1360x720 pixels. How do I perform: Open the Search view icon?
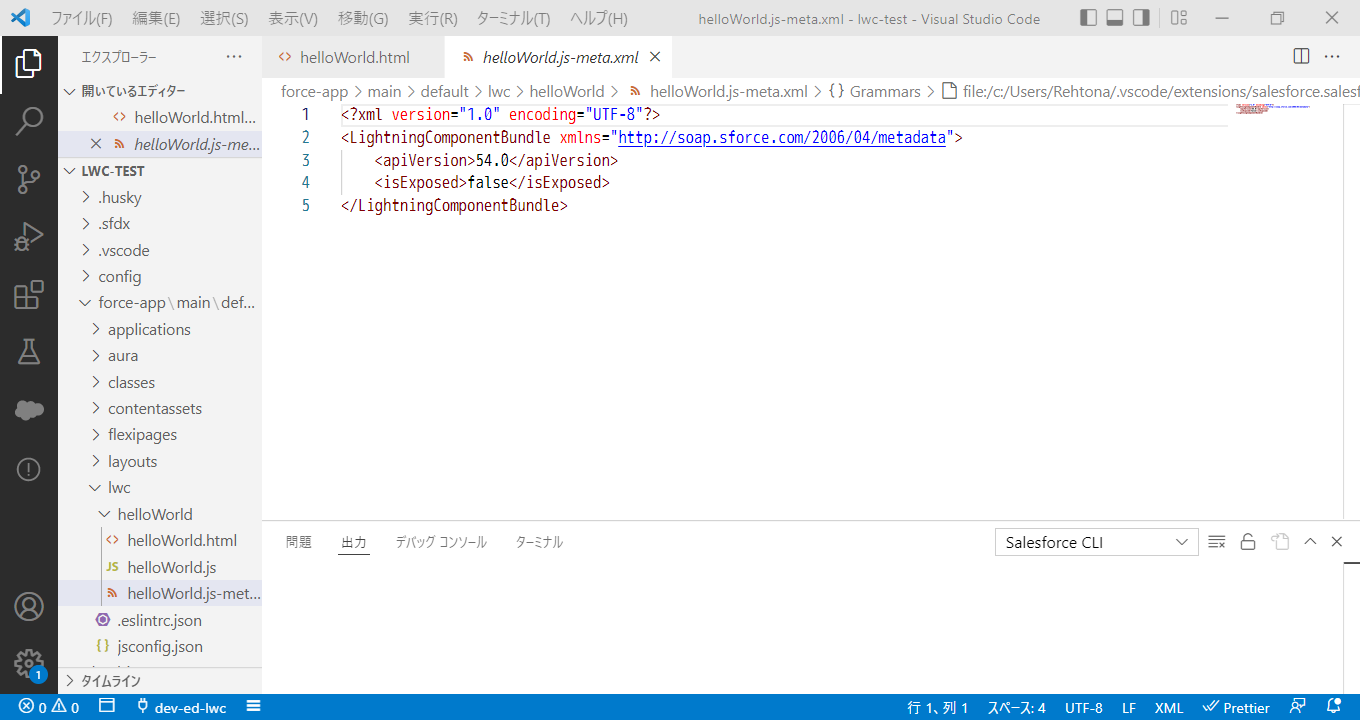29,121
